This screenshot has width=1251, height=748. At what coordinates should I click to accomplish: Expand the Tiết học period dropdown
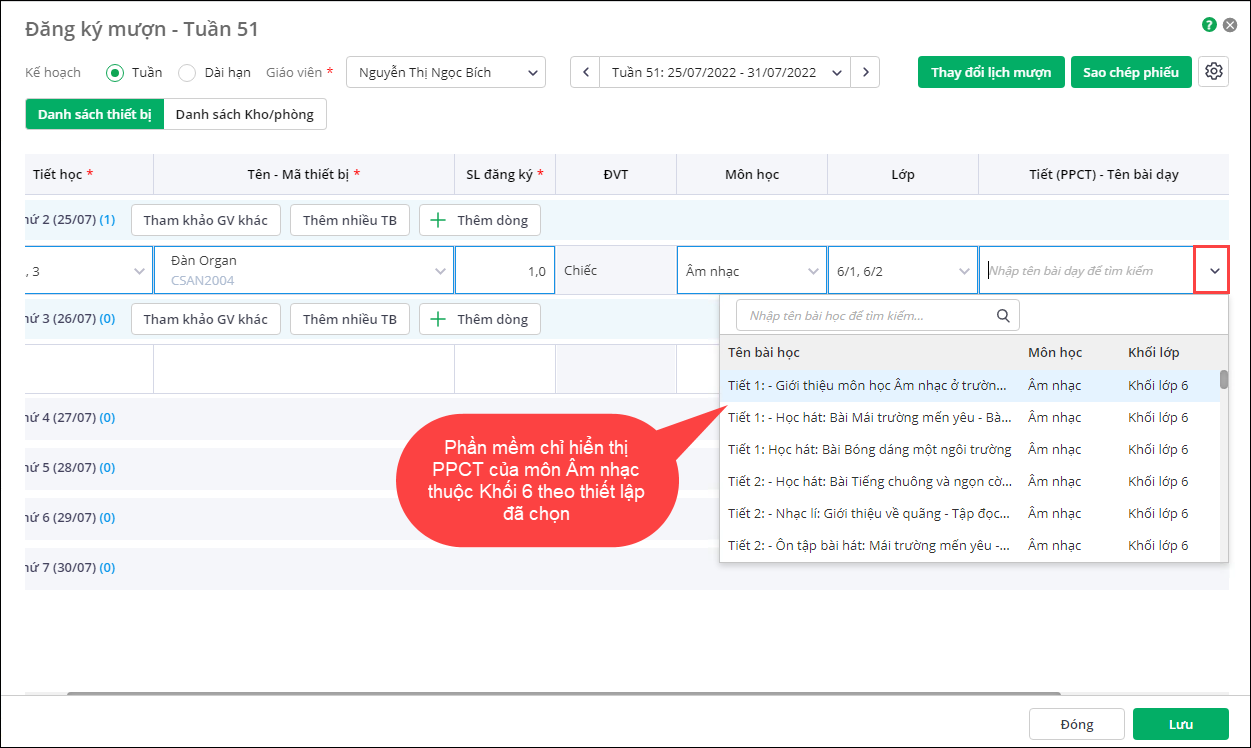139,271
